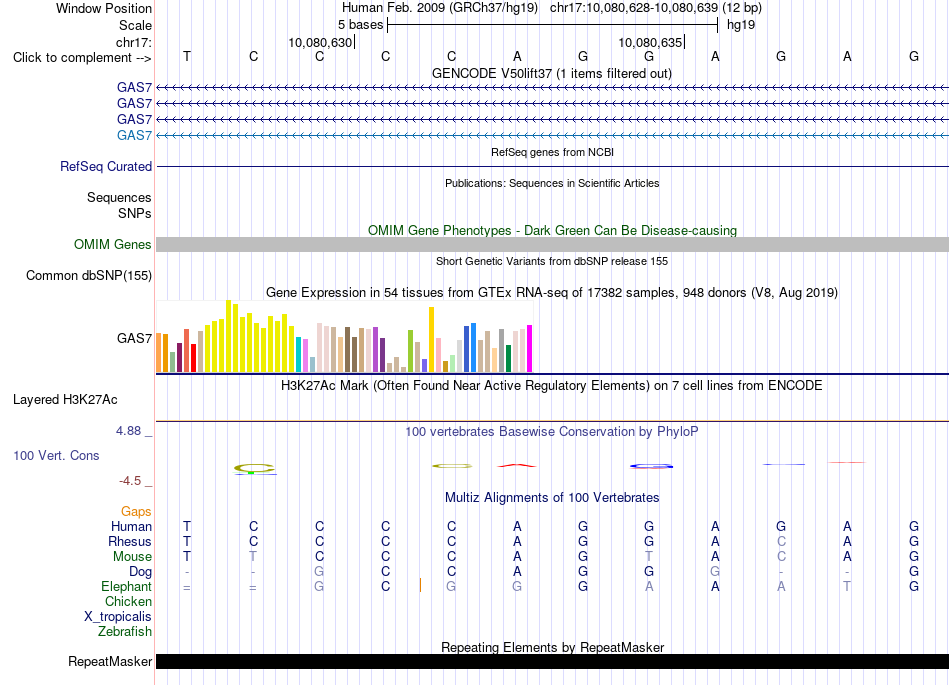This screenshot has width=950, height=685.
Task: Select the Rhesus species label
Action: [130, 541]
